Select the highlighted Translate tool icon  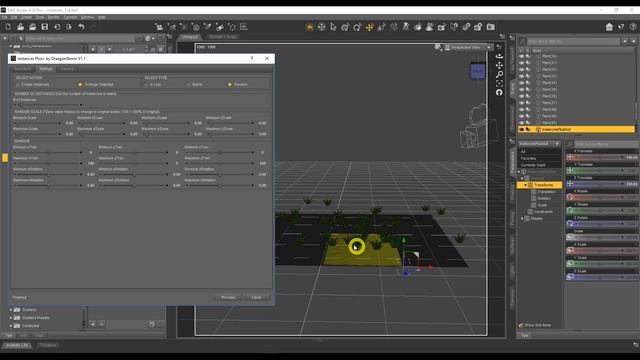click(369, 27)
